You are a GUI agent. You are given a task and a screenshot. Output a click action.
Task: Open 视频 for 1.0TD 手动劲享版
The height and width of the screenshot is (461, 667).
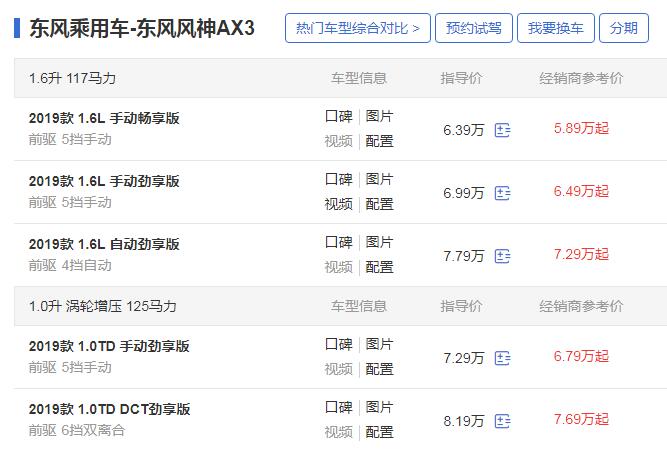click(x=339, y=369)
